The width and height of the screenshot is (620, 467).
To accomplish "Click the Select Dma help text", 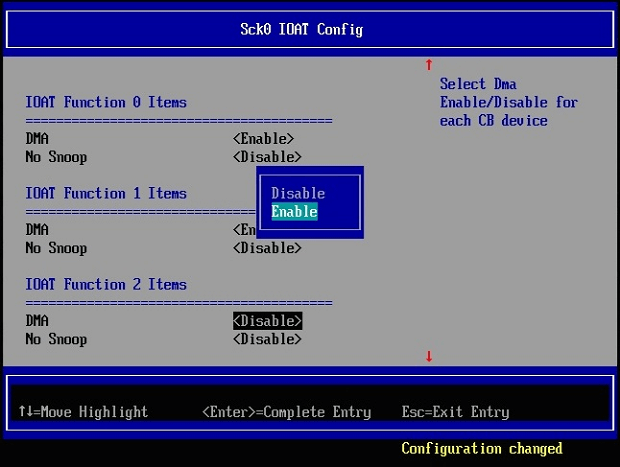I will pos(509,102).
